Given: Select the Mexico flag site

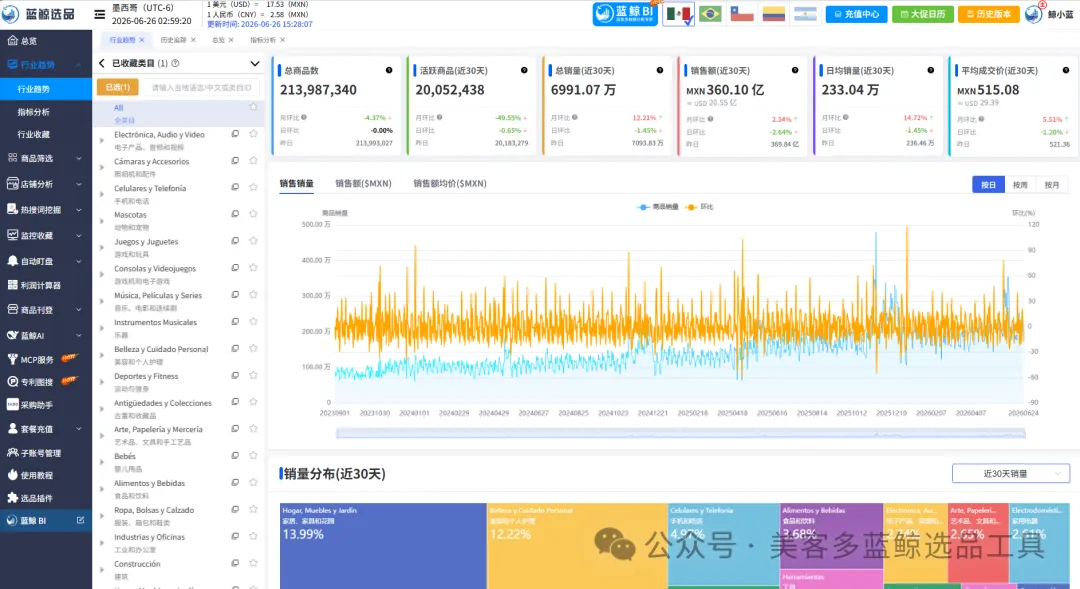Looking at the screenshot, I should tap(678, 14).
